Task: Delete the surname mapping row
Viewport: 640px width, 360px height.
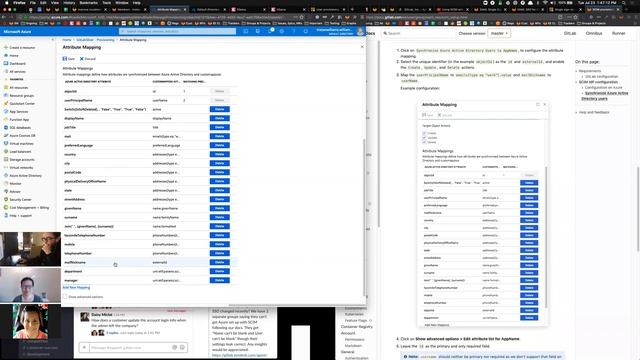Action: 220,217
